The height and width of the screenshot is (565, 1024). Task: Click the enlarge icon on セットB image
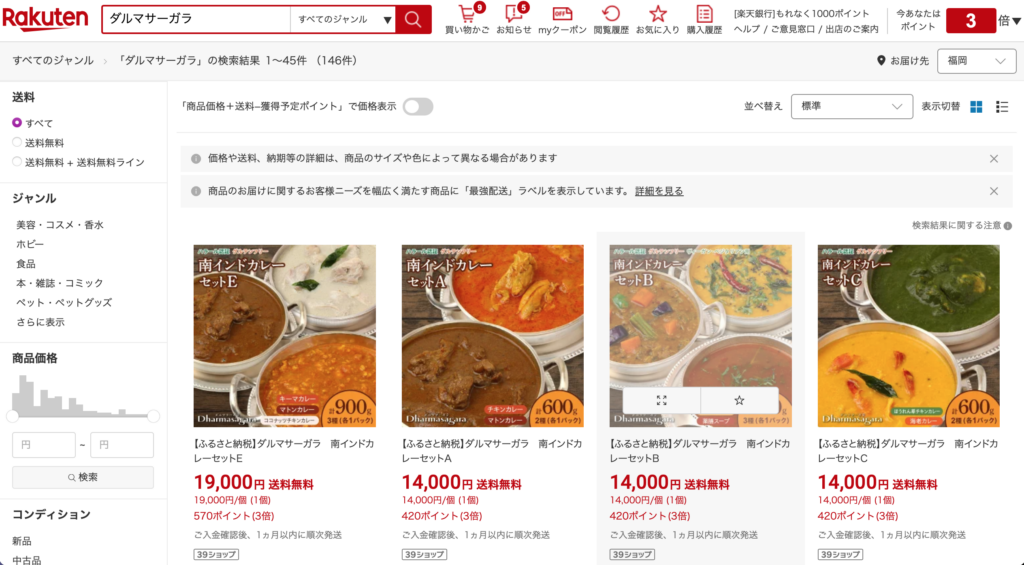point(662,400)
